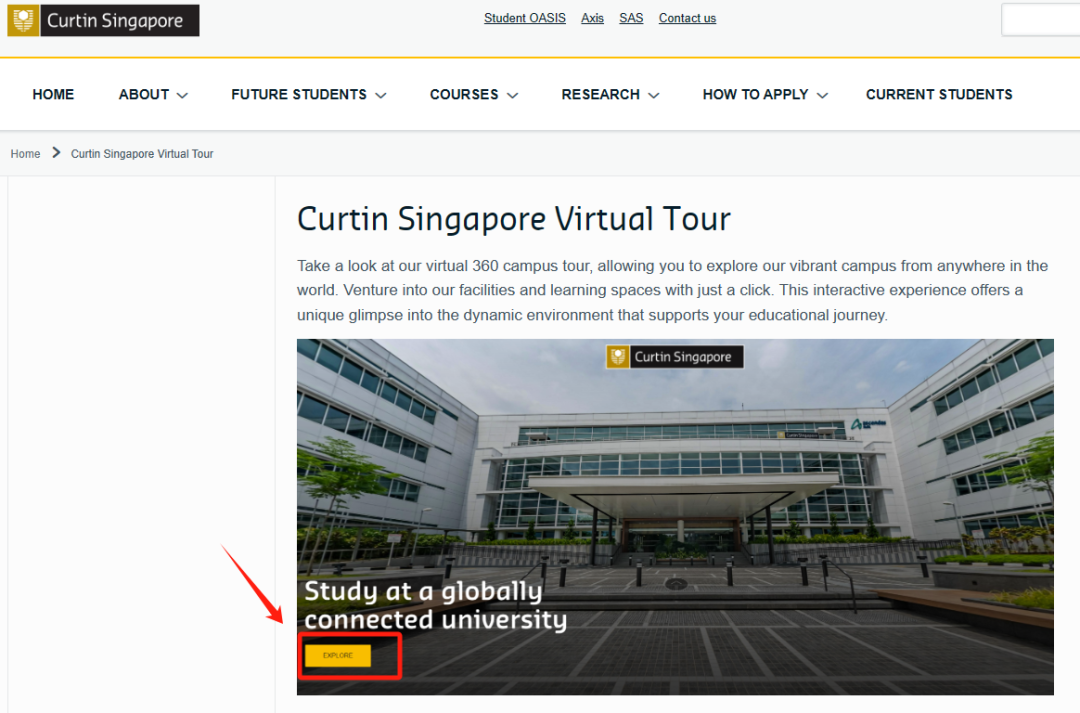Go to the SAS link
The height and width of the screenshot is (713, 1080).
[x=631, y=18]
